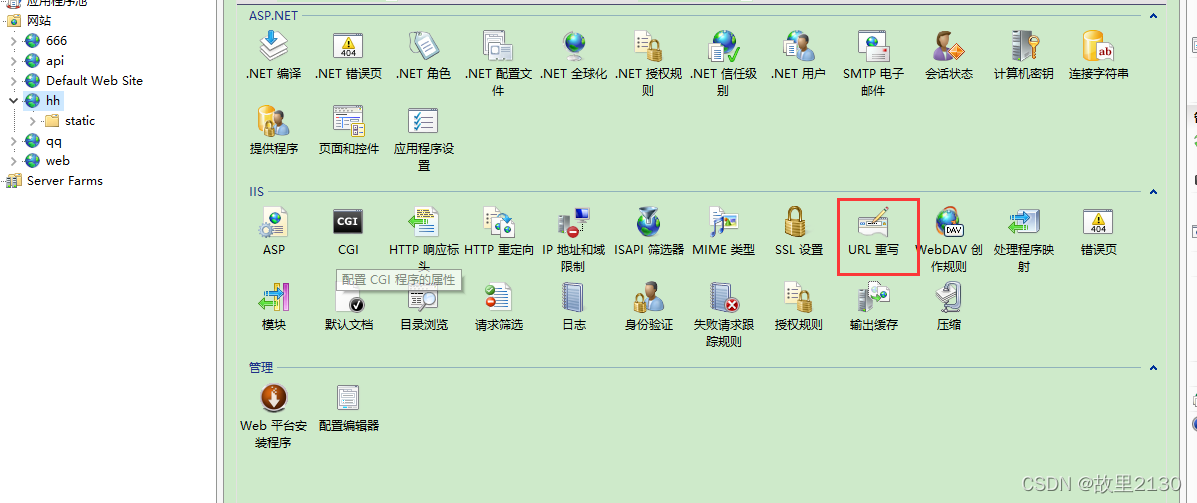The image size is (1197, 503).
Task: Open the 提供程序 feature
Action: (x=273, y=131)
